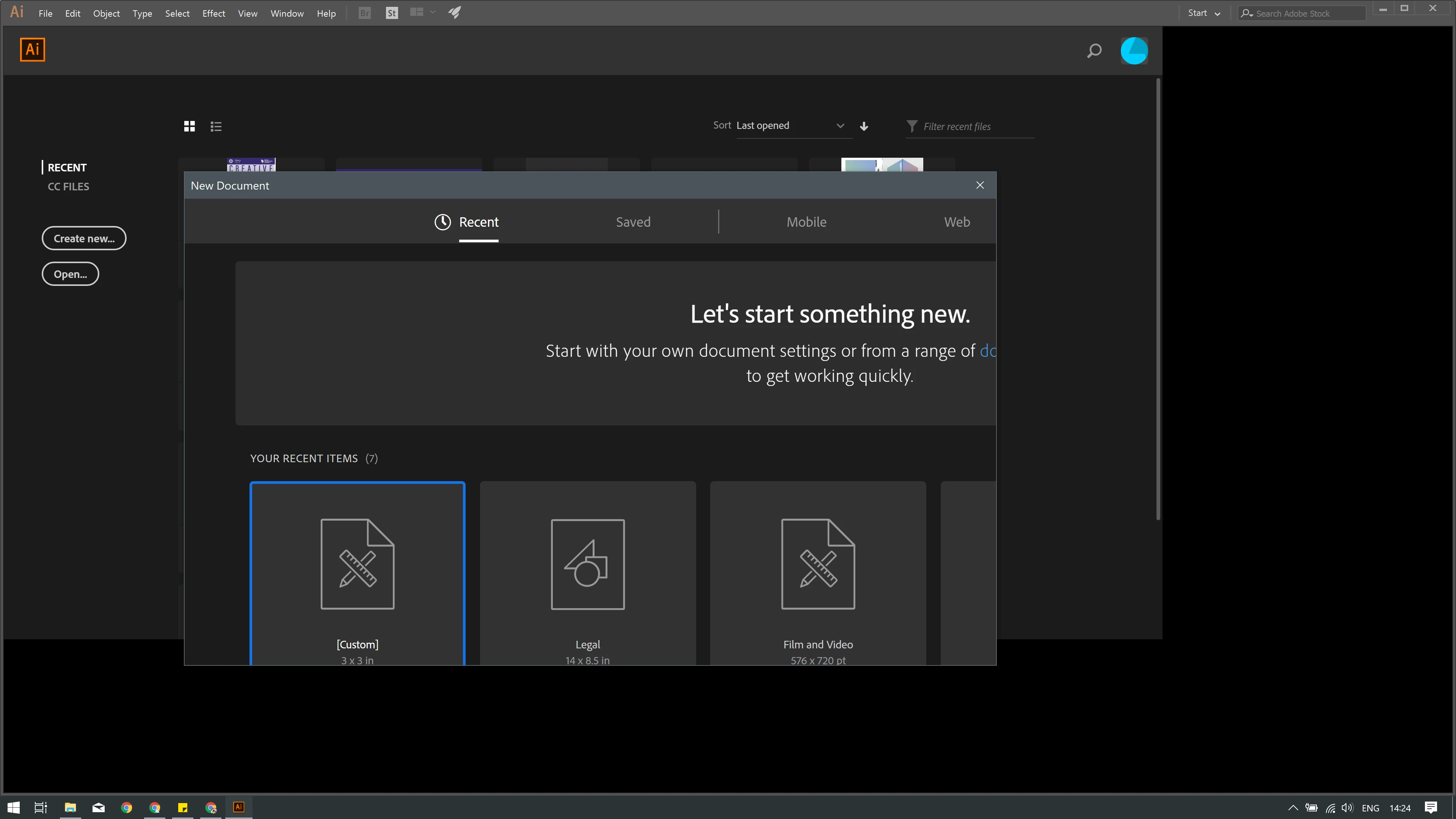The height and width of the screenshot is (819, 1456).
Task: Switch to the Mobile tab
Action: click(x=806, y=221)
